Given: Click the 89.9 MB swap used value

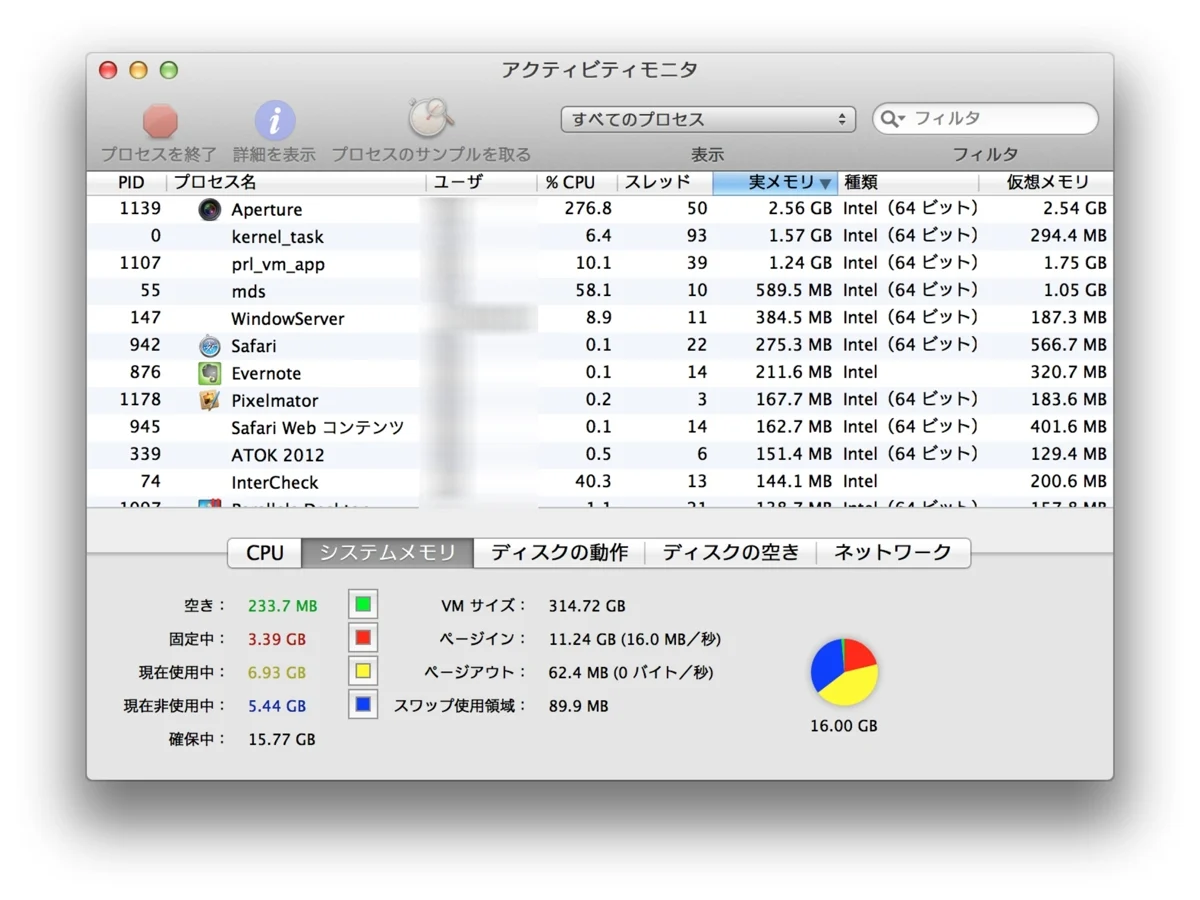Looking at the screenshot, I should point(578,706).
